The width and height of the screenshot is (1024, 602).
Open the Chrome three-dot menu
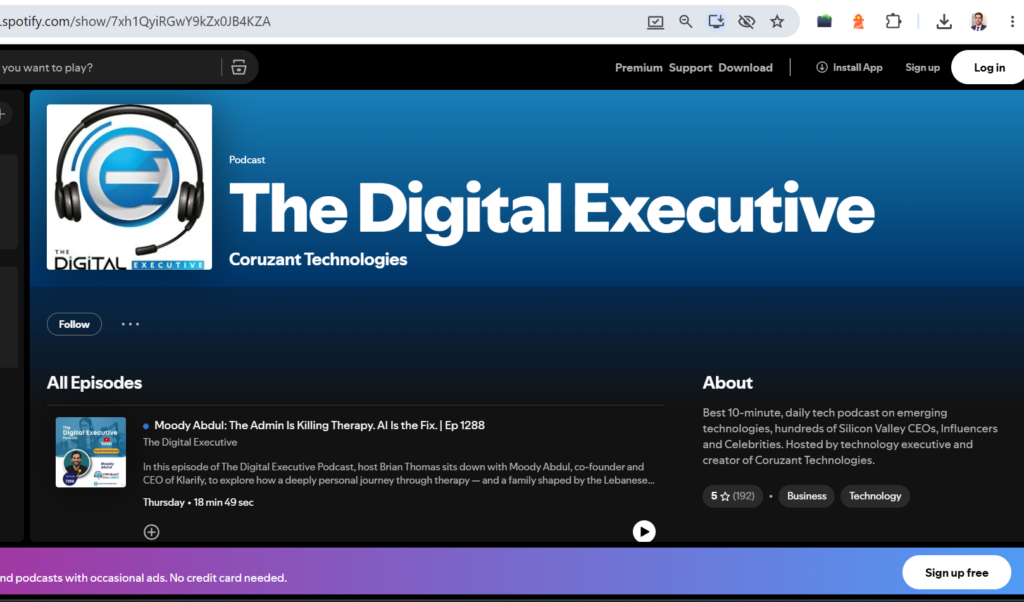[x=1012, y=22]
